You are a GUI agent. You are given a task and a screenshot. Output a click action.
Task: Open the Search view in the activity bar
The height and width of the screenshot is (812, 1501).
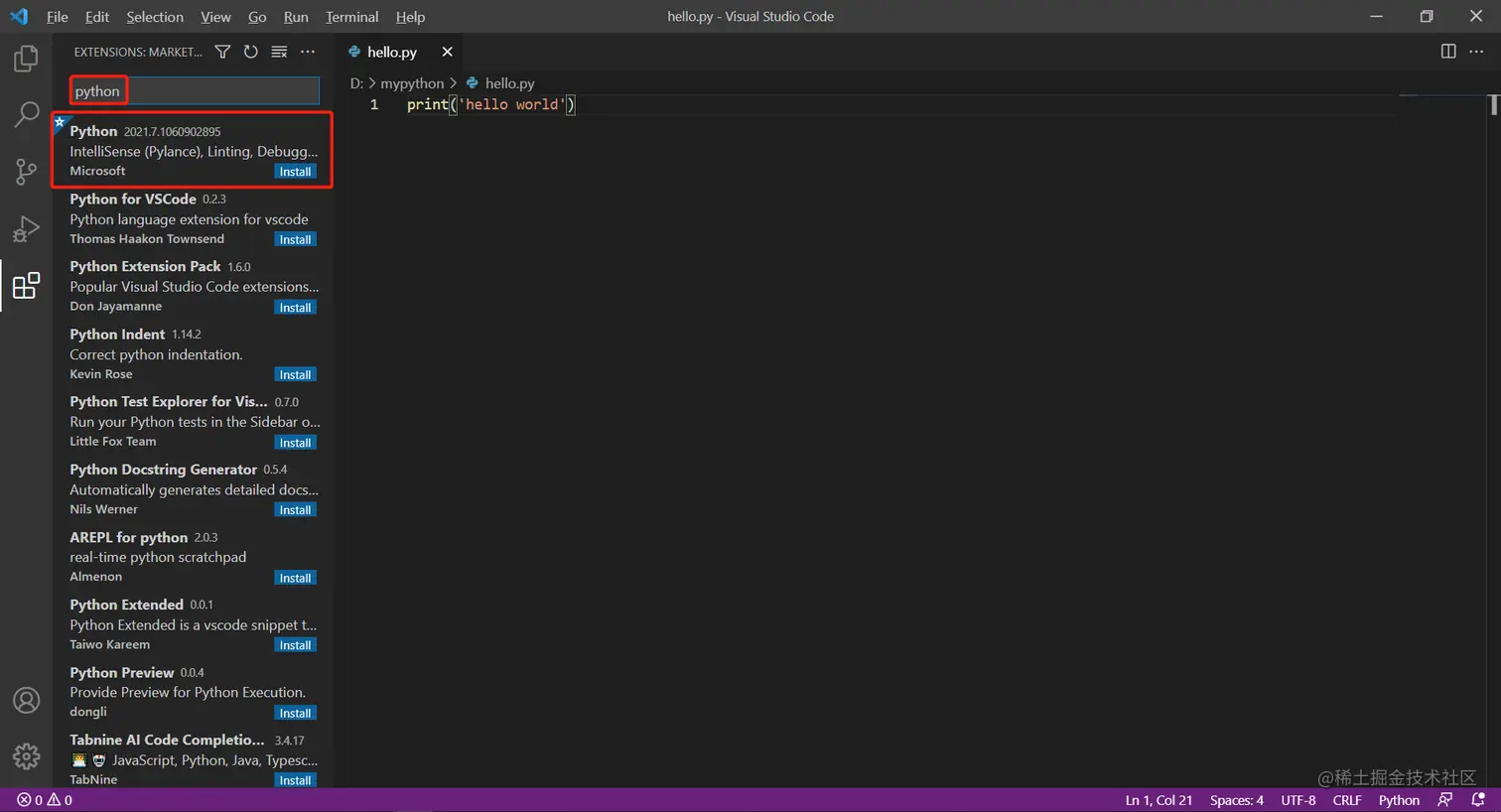click(x=26, y=114)
